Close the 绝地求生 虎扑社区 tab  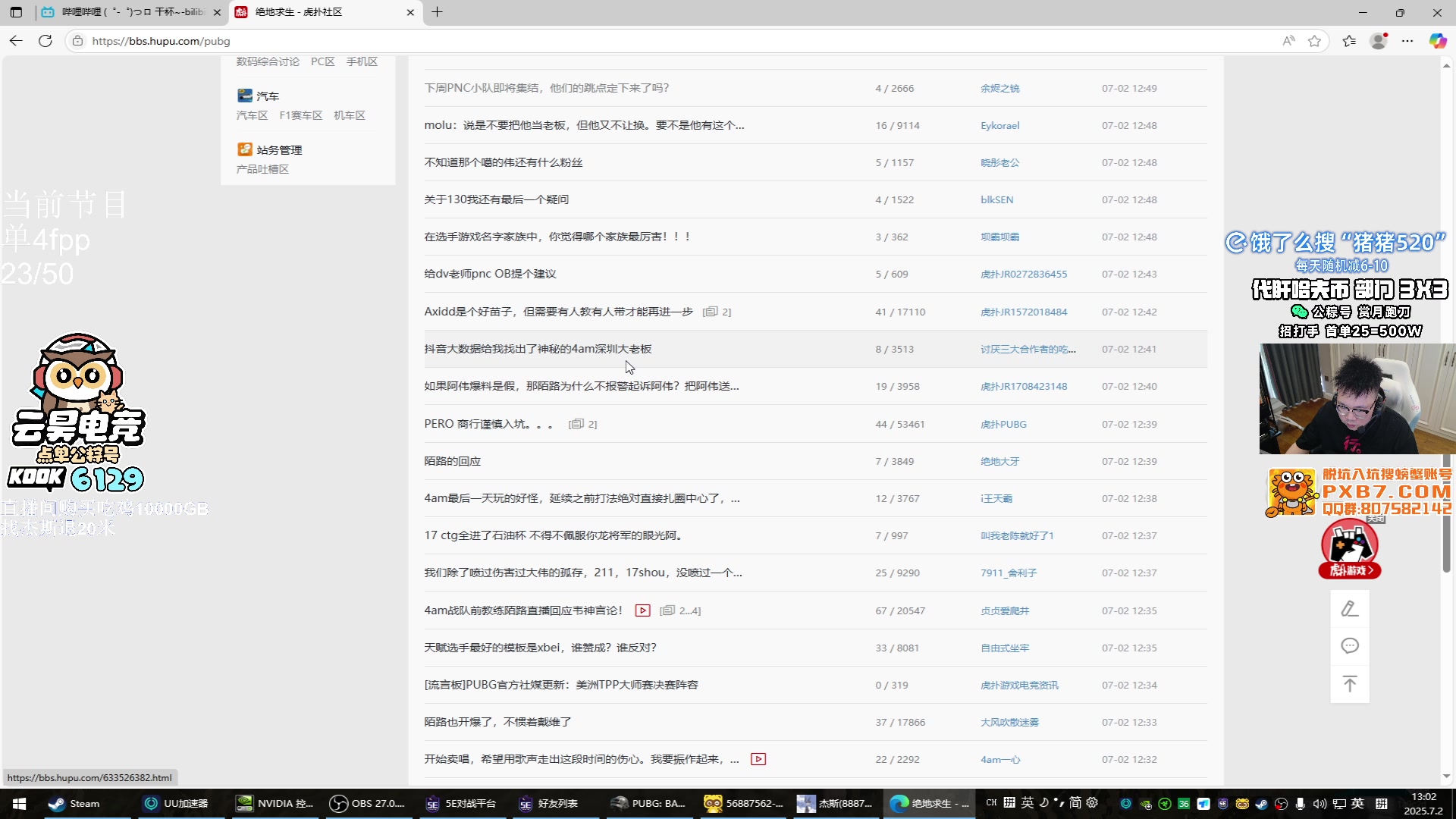(410, 12)
